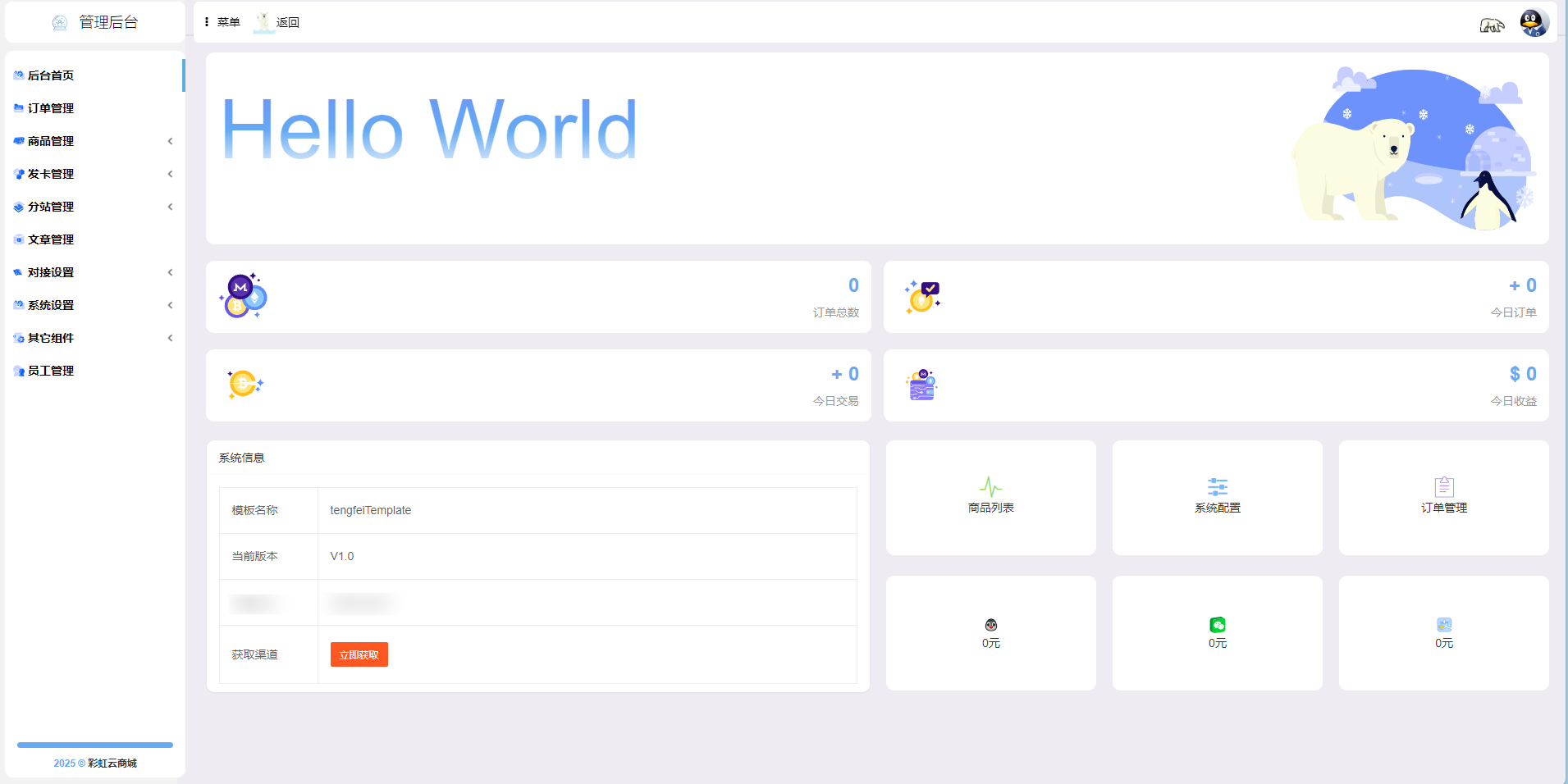Click the polar bear icon in header
The width and height of the screenshot is (1568, 784).
pos(1491,25)
